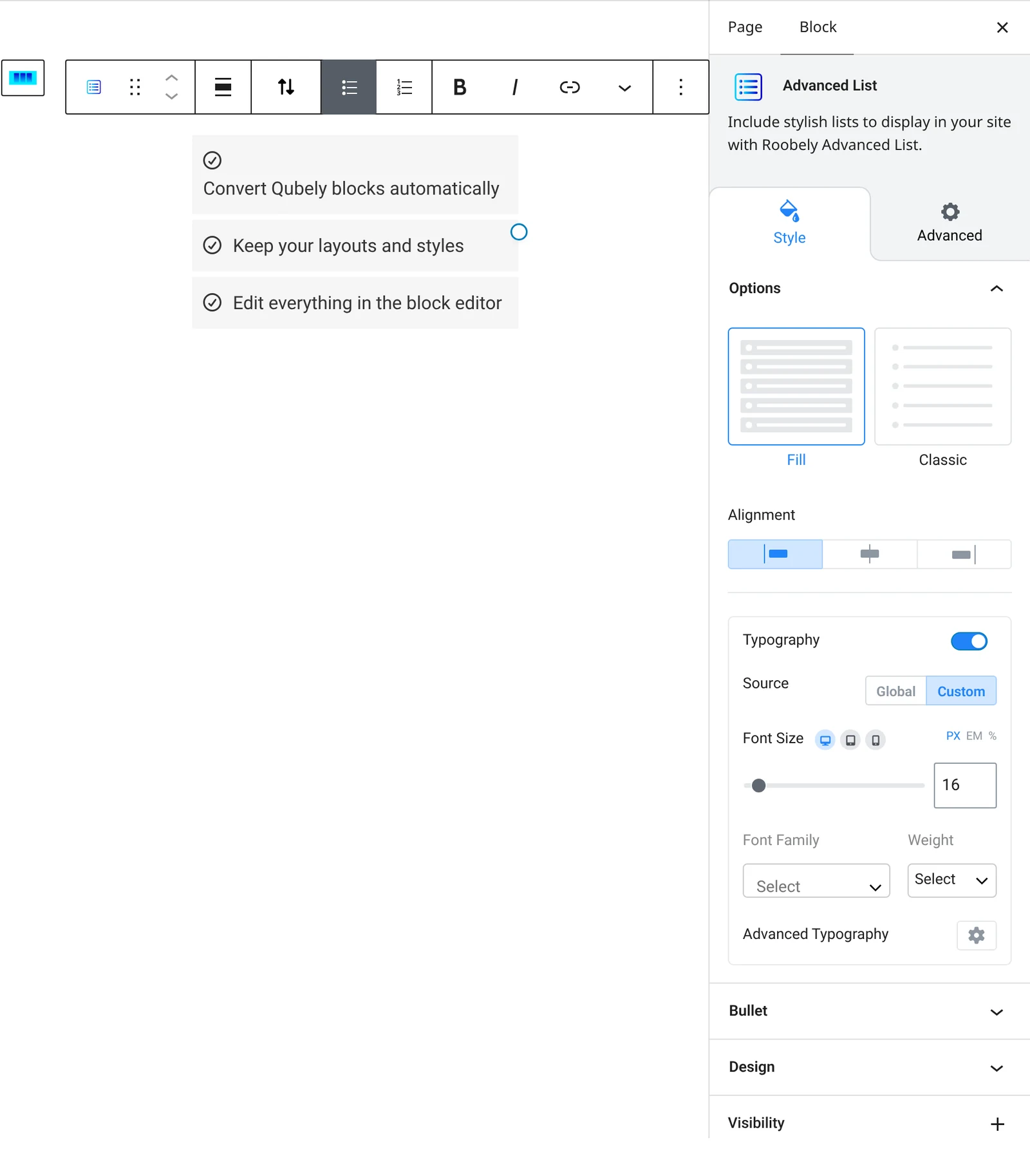Move block down with the down chevron
The height and width of the screenshot is (1176, 1030).
[171, 96]
